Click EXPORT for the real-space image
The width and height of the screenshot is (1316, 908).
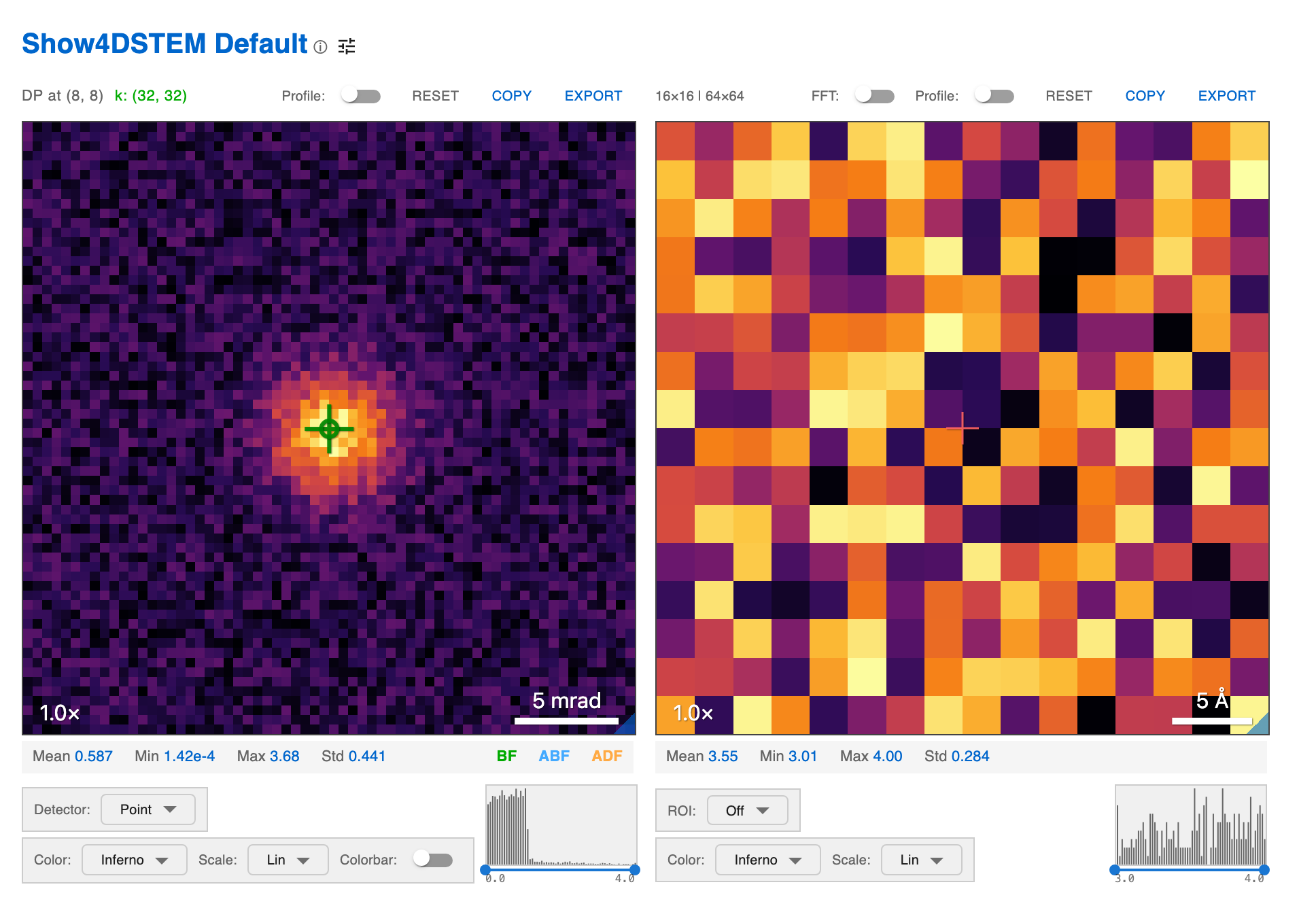pyautogui.click(x=1226, y=96)
